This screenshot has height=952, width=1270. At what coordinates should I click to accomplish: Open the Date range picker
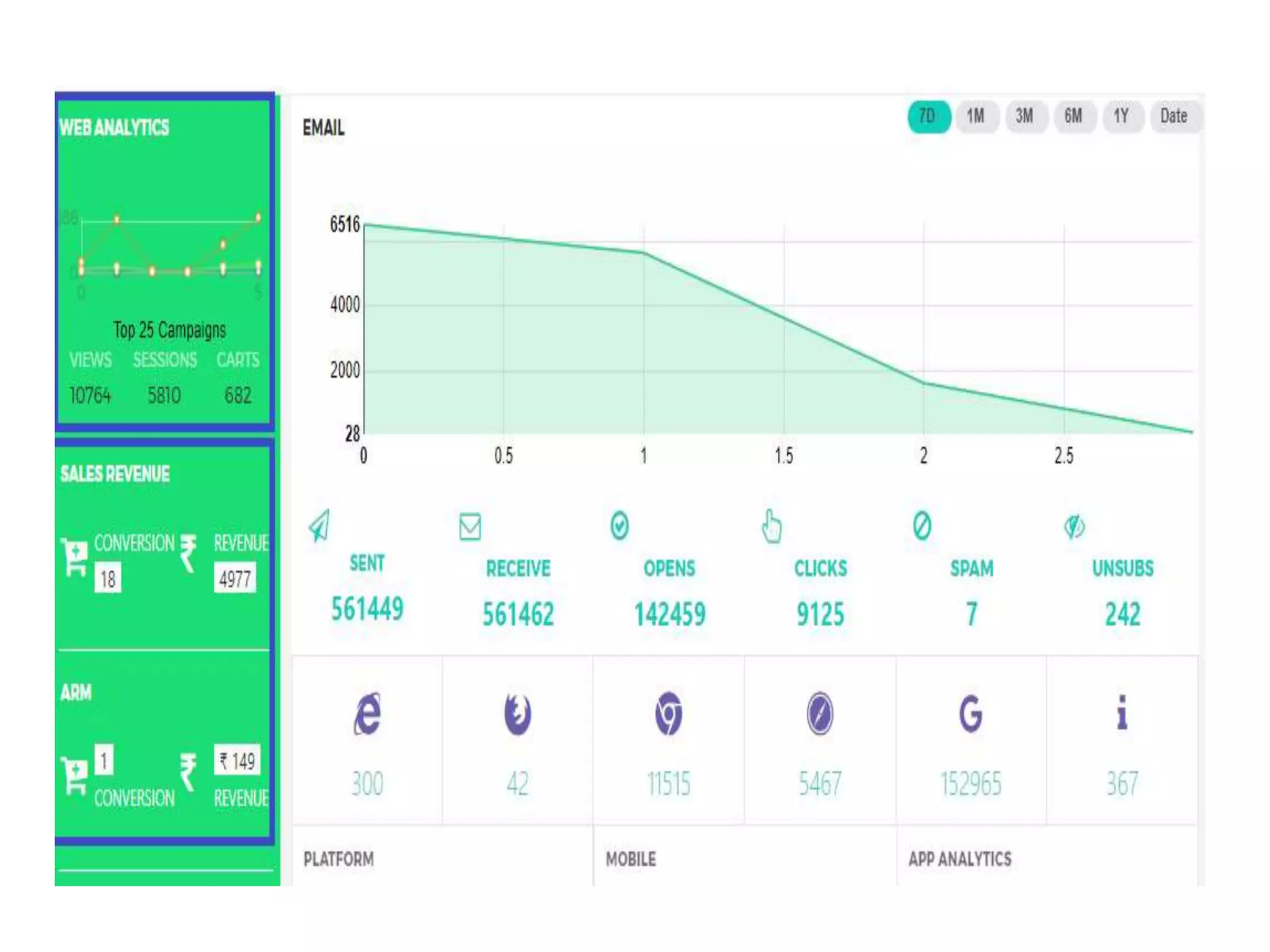tap(1174, 117)
